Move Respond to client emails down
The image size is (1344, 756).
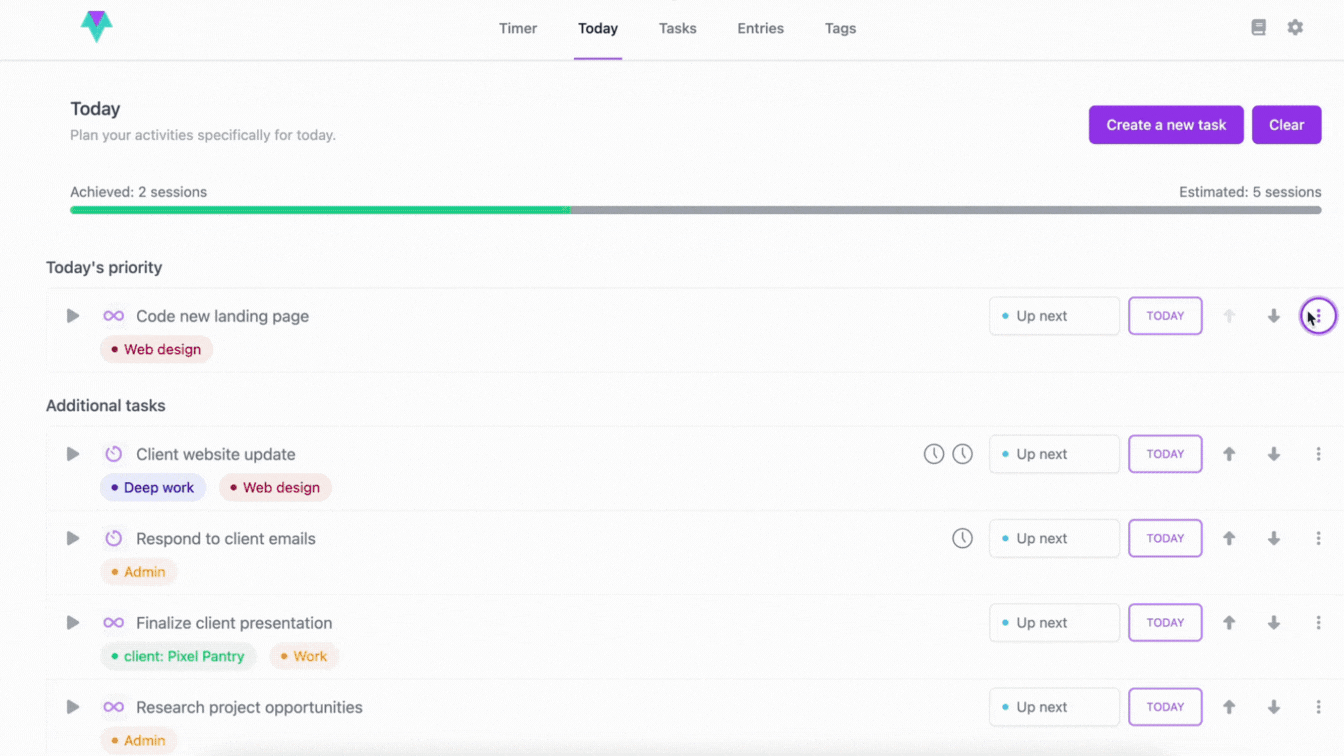click(x=1274, y=538)
